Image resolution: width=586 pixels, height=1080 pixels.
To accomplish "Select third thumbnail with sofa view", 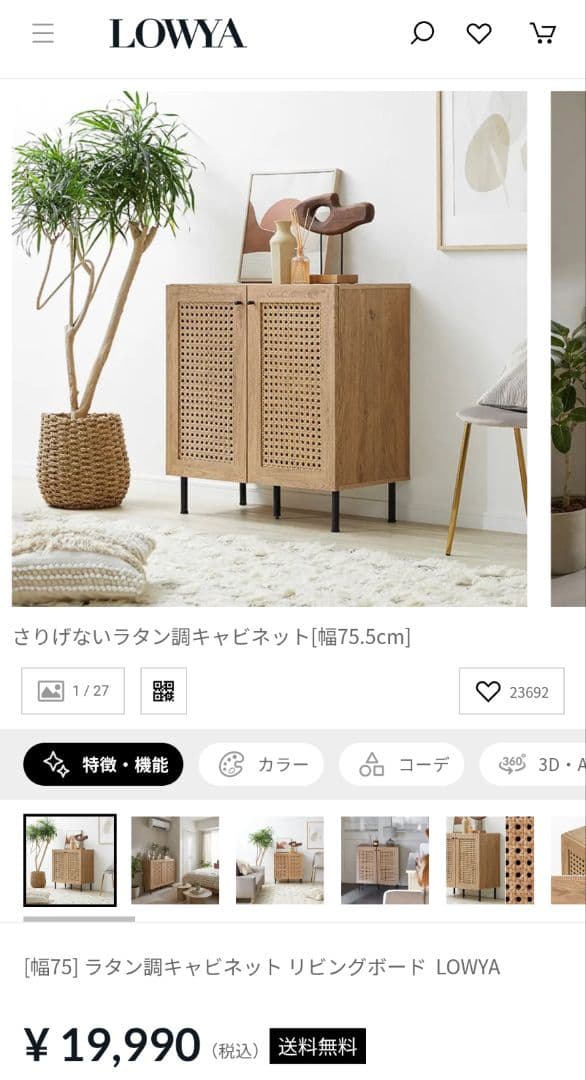I will pyautogui.click(x=280, y=860).
